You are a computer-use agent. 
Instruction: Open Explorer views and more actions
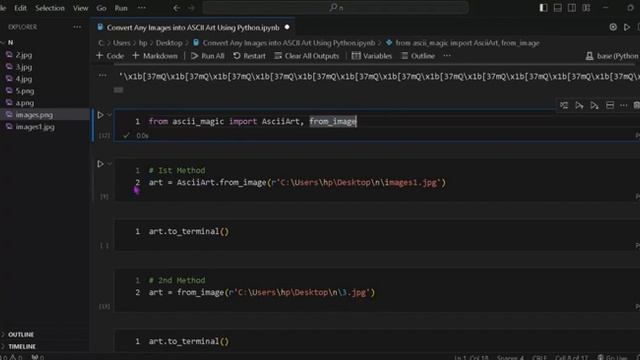[77, 27]
